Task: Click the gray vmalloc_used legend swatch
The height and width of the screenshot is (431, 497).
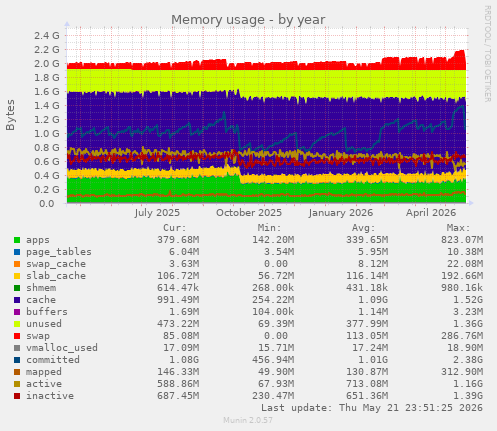Action: coord(17,348)
